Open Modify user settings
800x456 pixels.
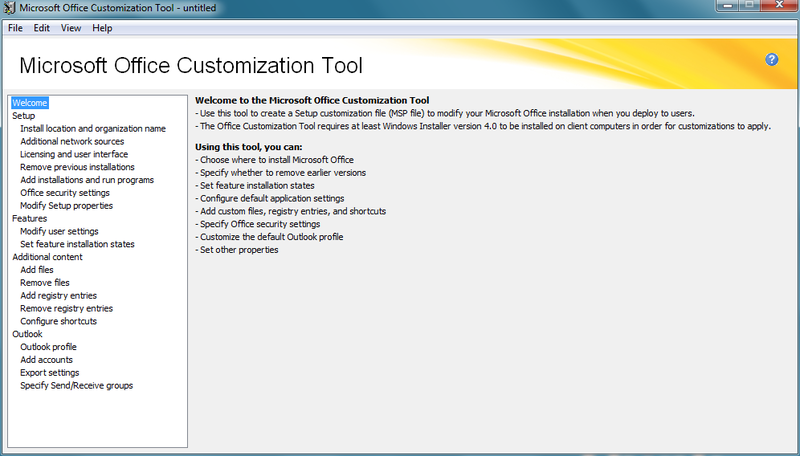click(x=59, y=231)
